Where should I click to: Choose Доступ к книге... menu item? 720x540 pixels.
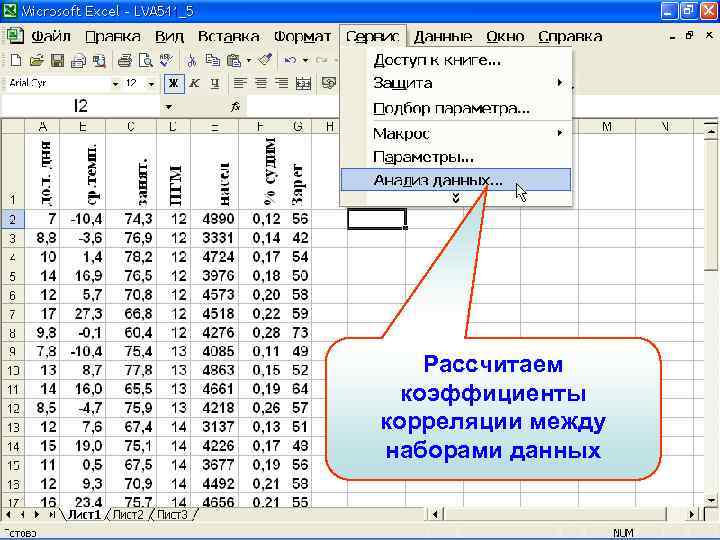click(x=456, y=60)
